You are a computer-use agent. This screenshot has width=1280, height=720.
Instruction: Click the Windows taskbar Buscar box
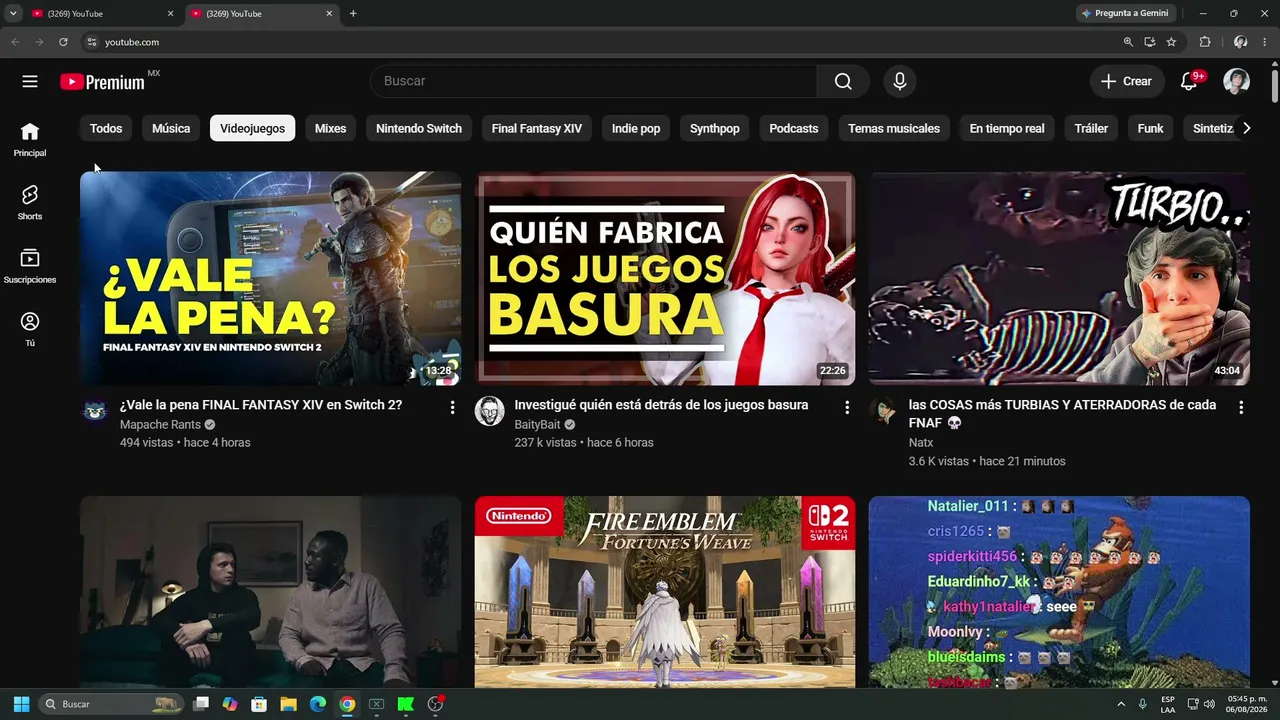(x=112, y=704)
